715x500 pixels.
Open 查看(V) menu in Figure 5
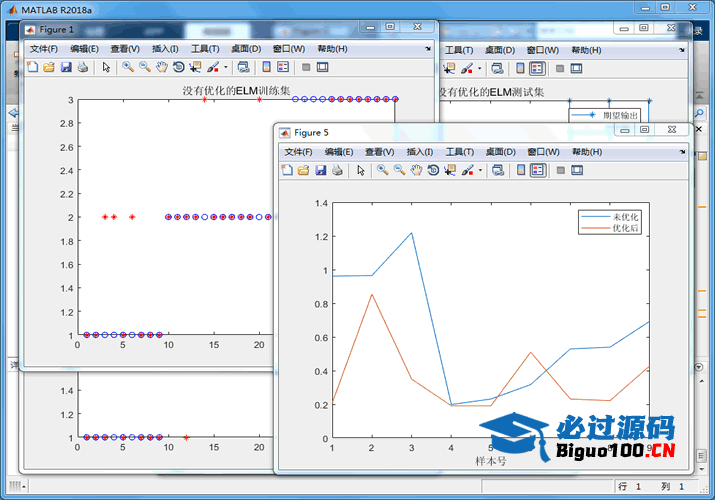379,152
